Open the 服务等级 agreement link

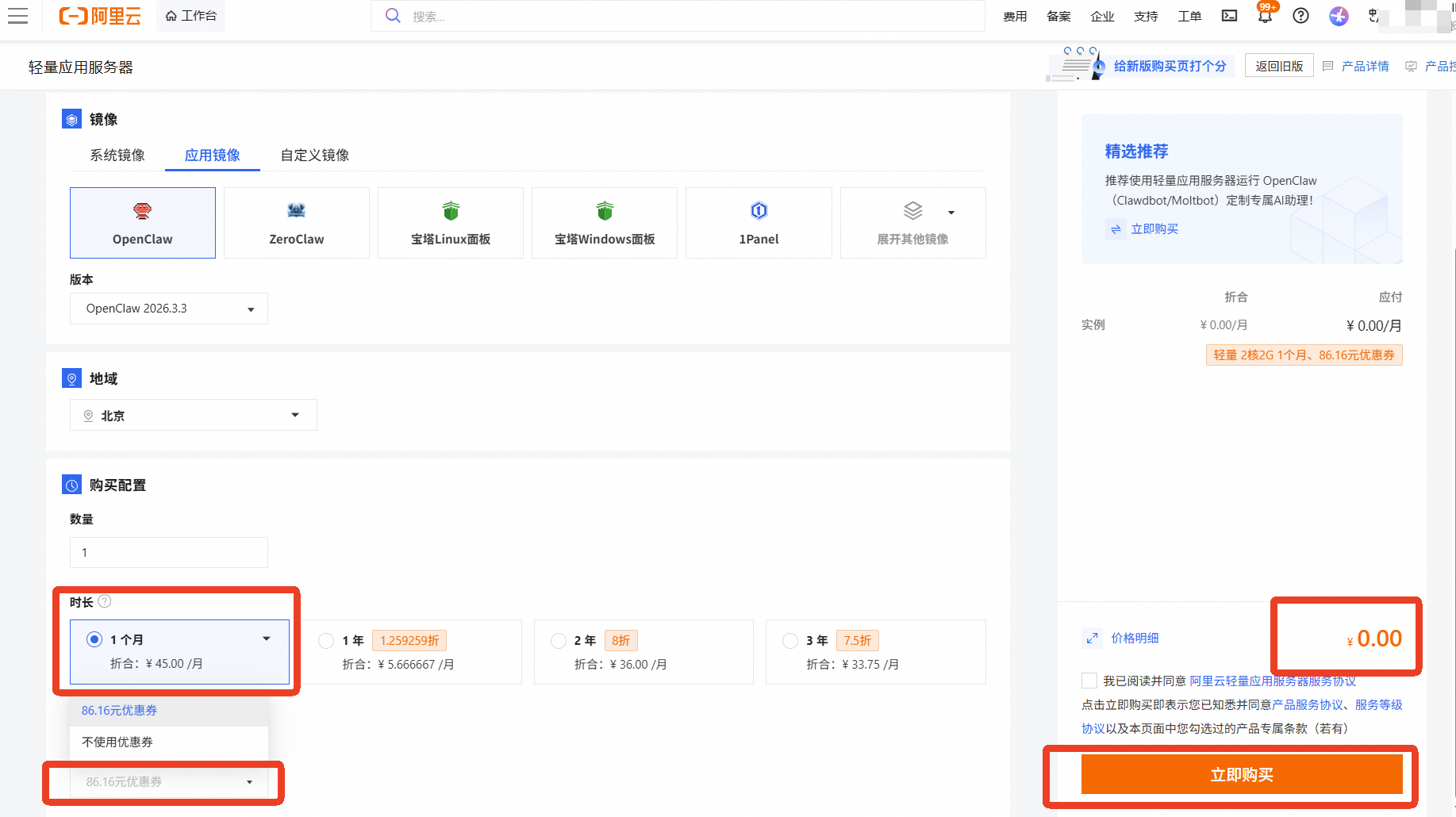pos(1379,704)
